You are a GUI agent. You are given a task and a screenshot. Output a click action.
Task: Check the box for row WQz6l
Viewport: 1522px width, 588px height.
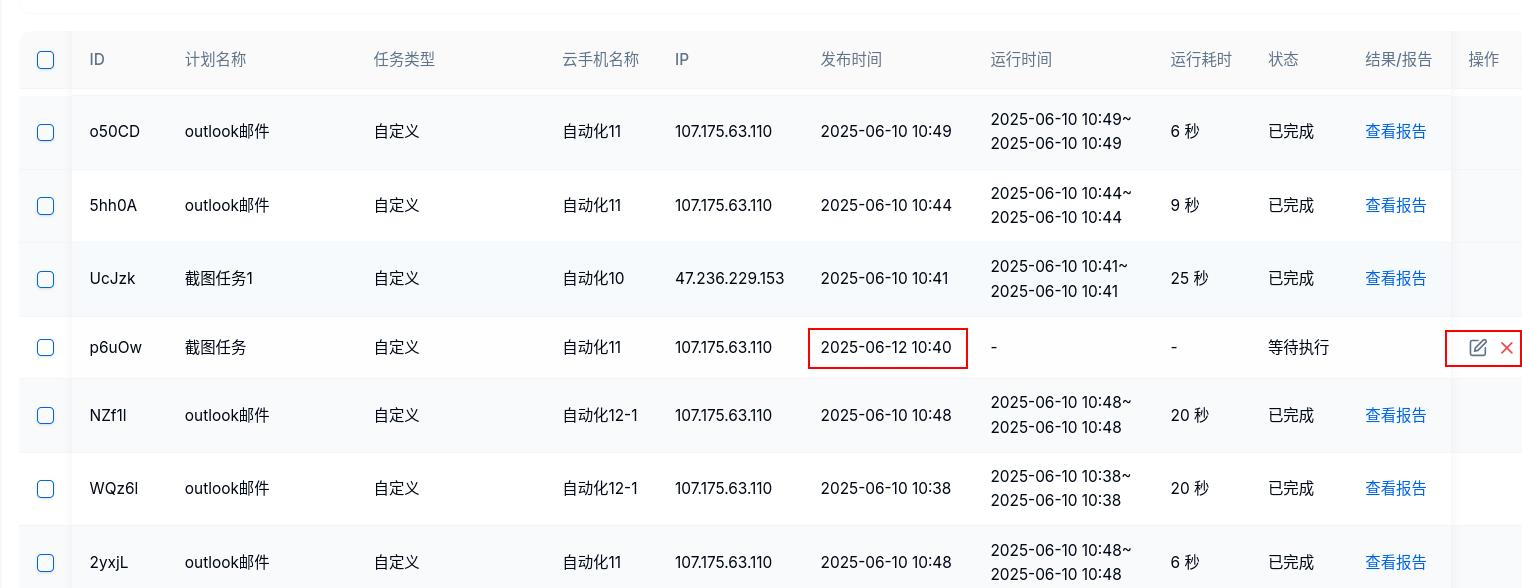tap(46, 489)
